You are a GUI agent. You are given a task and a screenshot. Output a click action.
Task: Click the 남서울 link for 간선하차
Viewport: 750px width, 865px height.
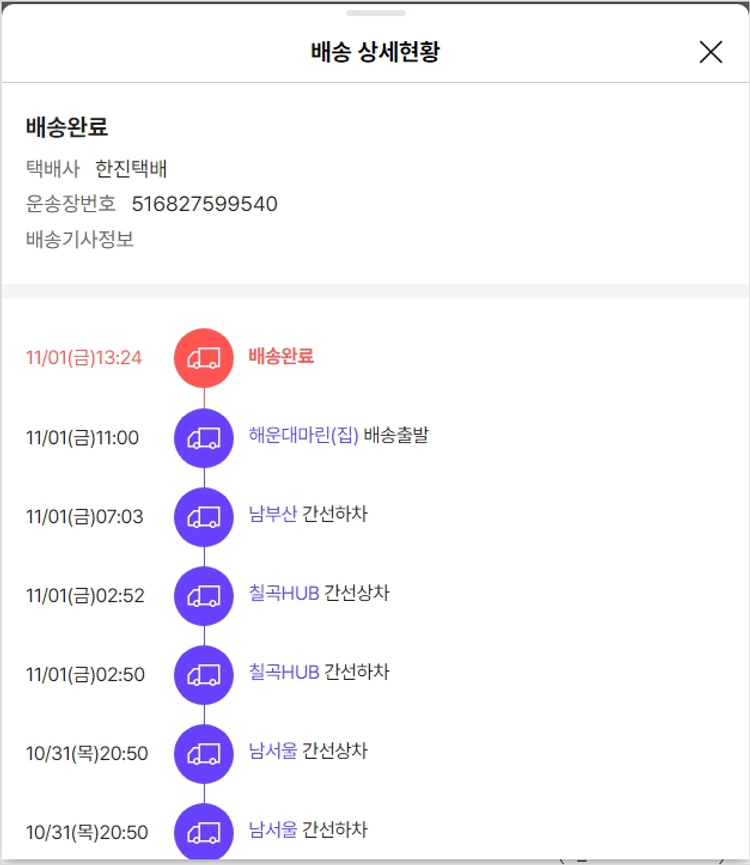tap(272, 831)
